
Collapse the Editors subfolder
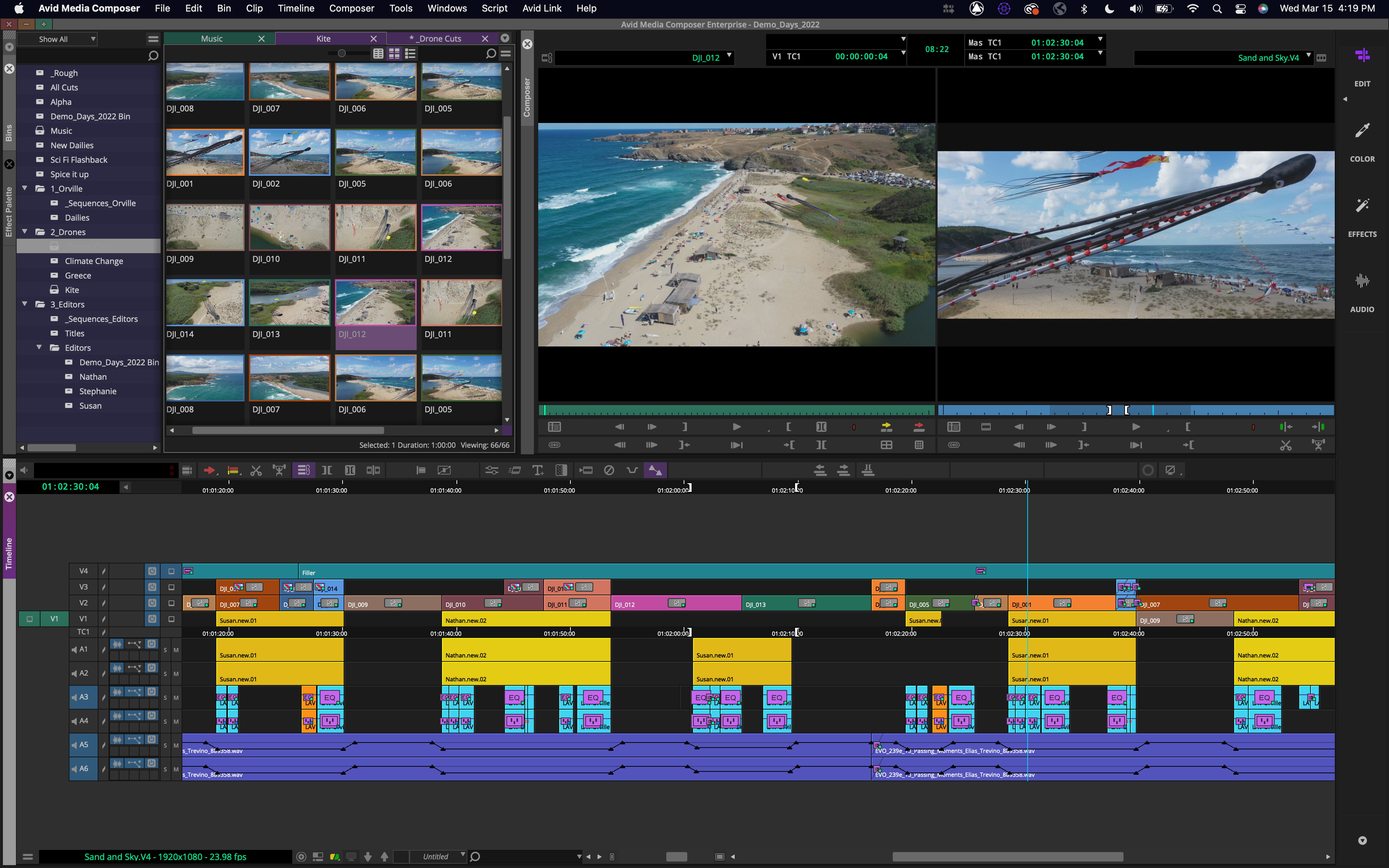(39, 347)
